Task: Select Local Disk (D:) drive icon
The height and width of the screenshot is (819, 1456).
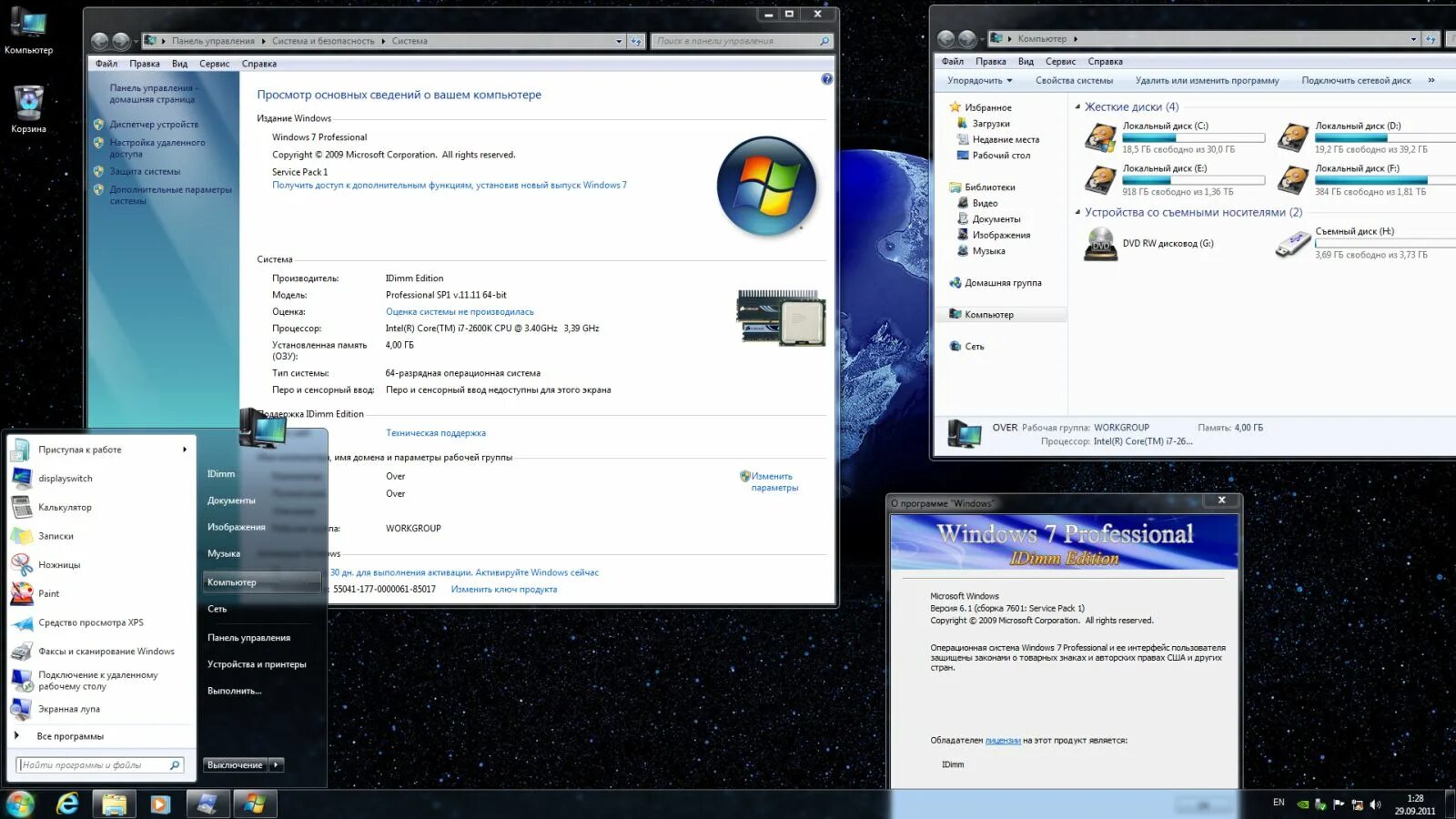Action: [x=1293, y=137]
